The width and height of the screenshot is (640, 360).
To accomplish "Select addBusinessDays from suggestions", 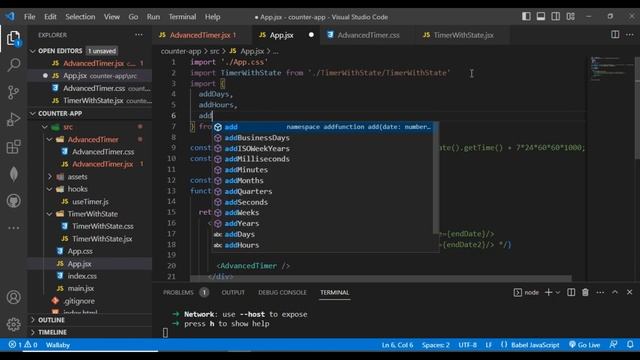I will pos(322,138).
